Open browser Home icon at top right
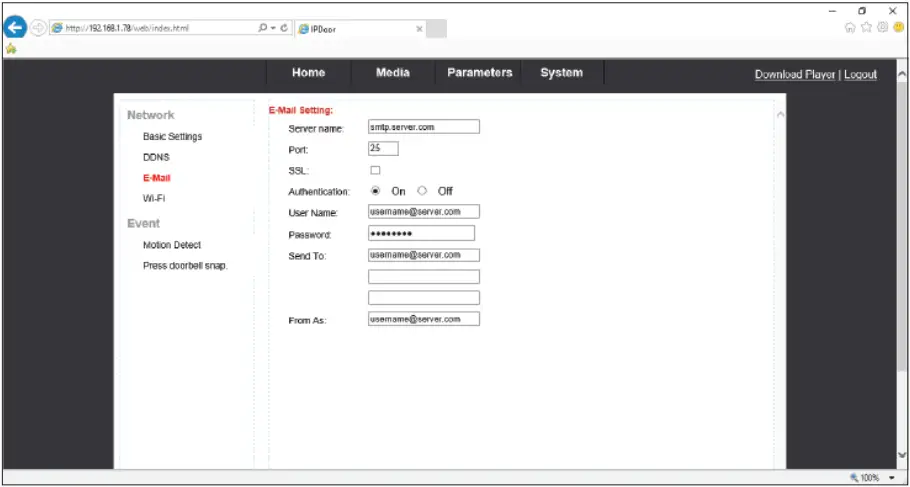Viewport: 910px width, 487px height. click(x=850, y=27)
